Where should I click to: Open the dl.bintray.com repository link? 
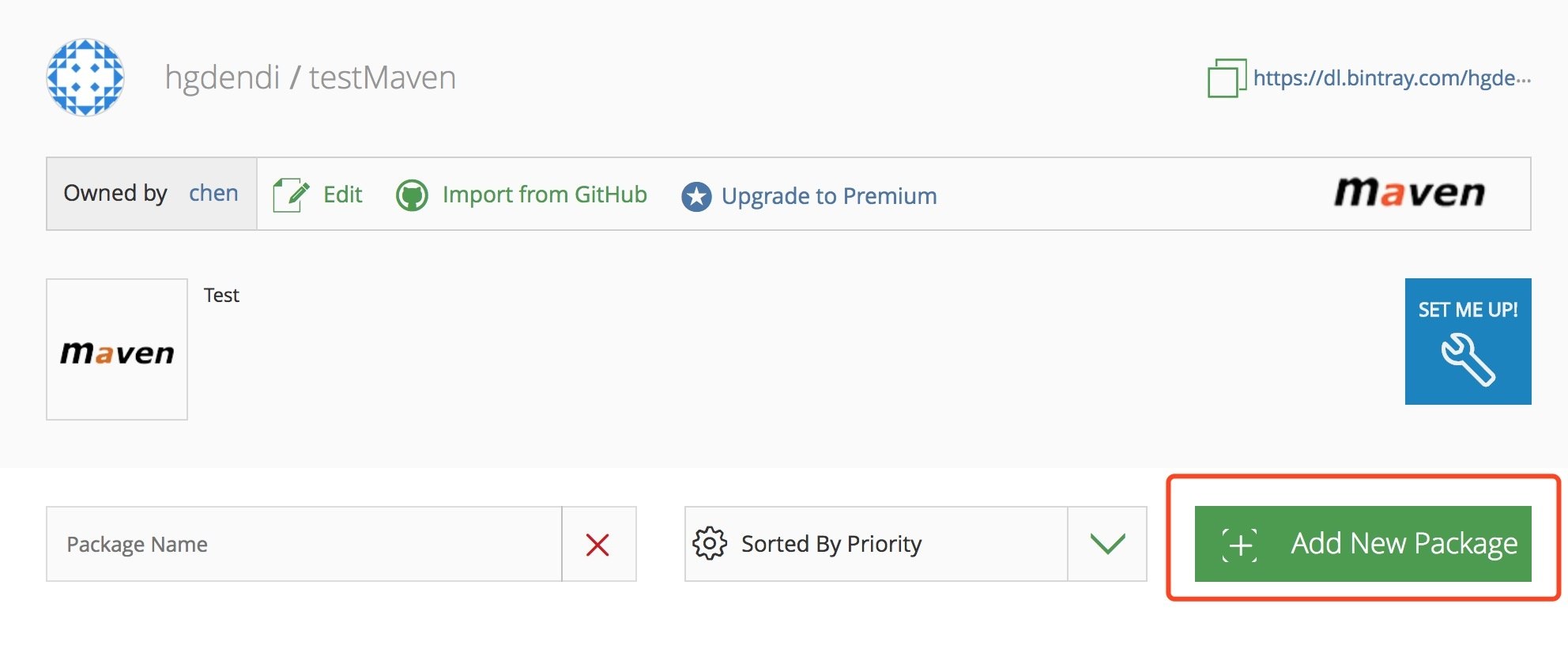(1392, 78)
